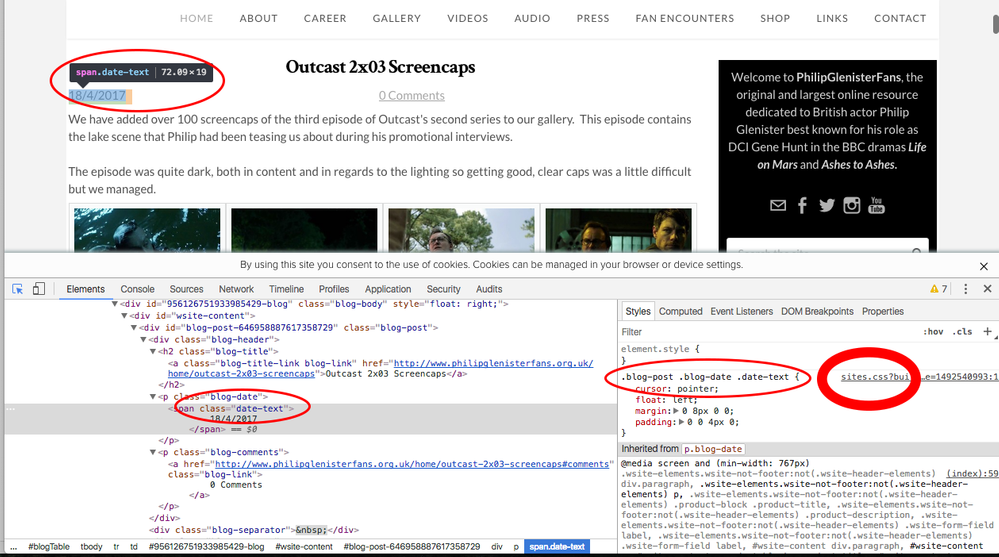Click the Instagram icon in sidebar
The width and height of the screenshot is (999, 557).
point(852,205)
